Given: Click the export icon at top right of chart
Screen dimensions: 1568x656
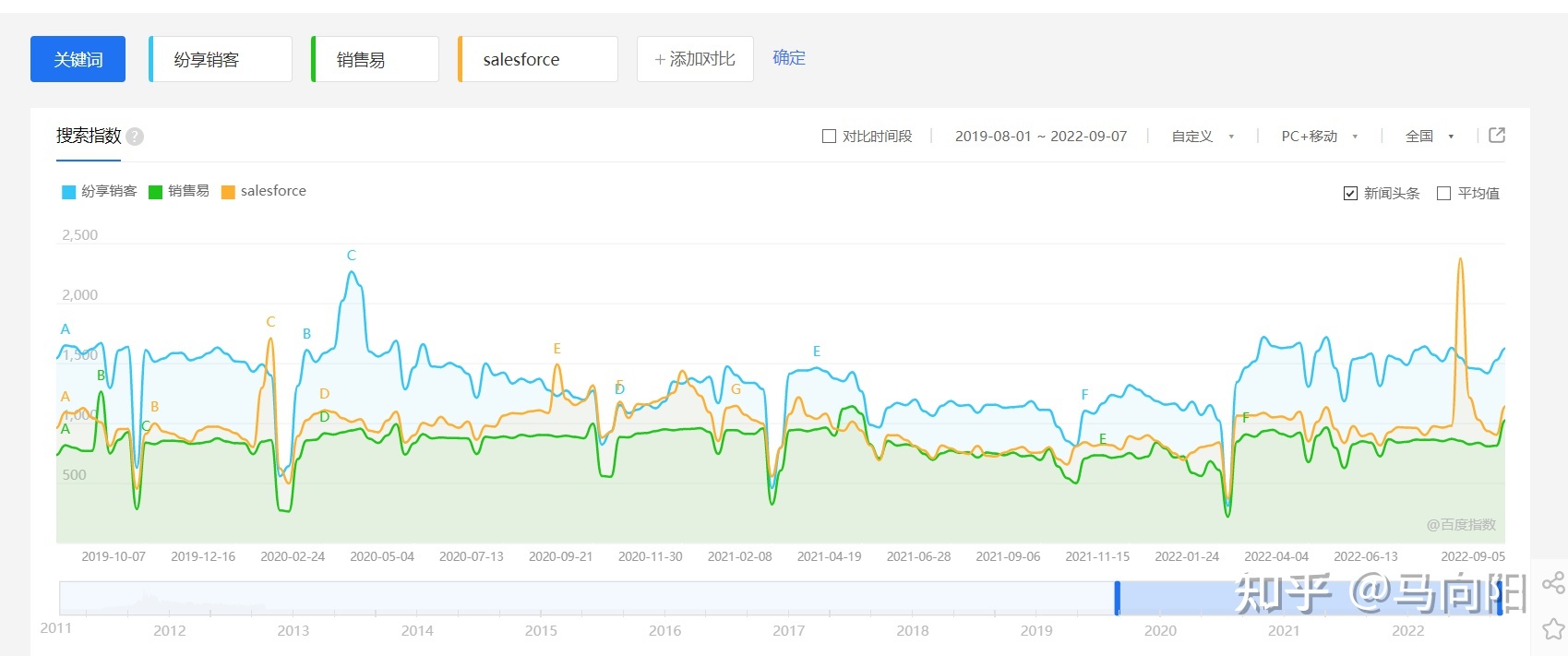Looking at the screenshot, I should (x=1497, y=136).
